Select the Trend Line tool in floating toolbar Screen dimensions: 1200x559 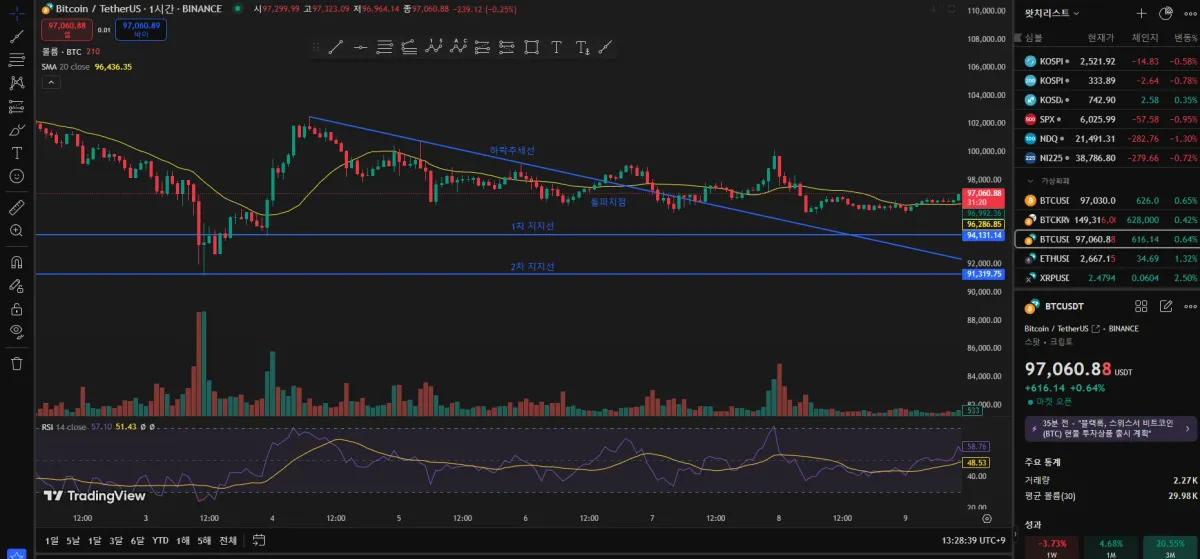point(336,47)
